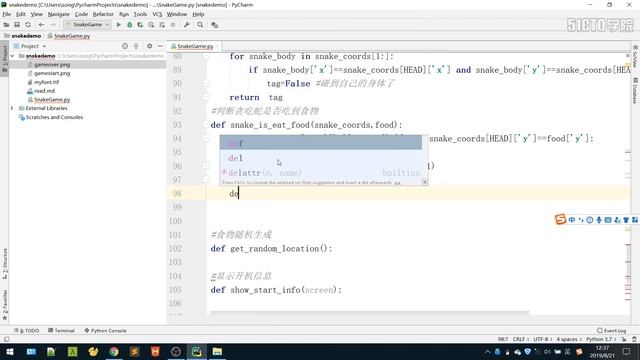Screen dimensions: 640x360
Task: Start debugging with the bug icon
Action: (129, 25)
